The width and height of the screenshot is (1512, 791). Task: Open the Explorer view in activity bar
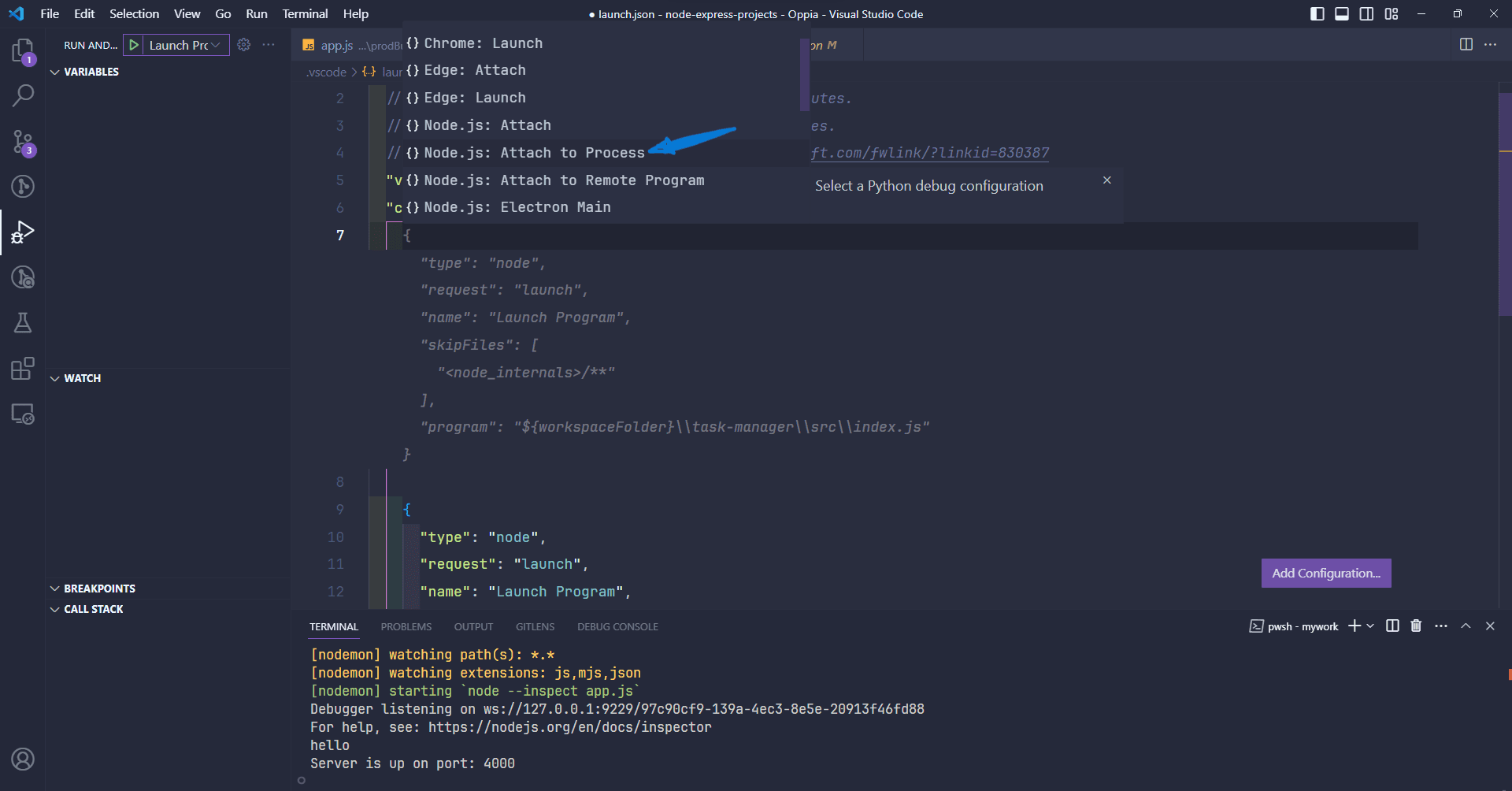pyautogui.click(x=22, y=51)
